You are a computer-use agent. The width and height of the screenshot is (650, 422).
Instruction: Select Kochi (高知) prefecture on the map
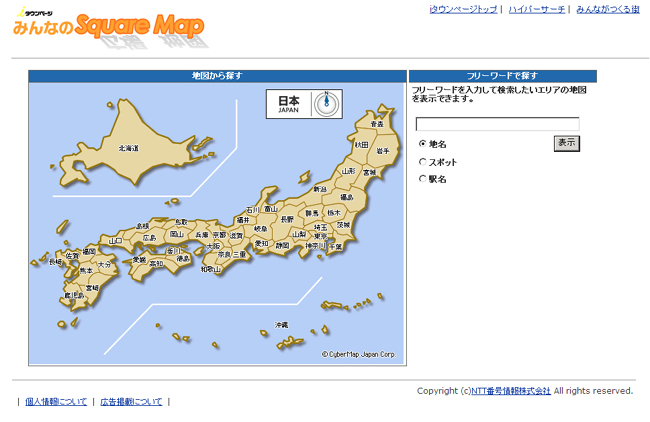point(156,263)
